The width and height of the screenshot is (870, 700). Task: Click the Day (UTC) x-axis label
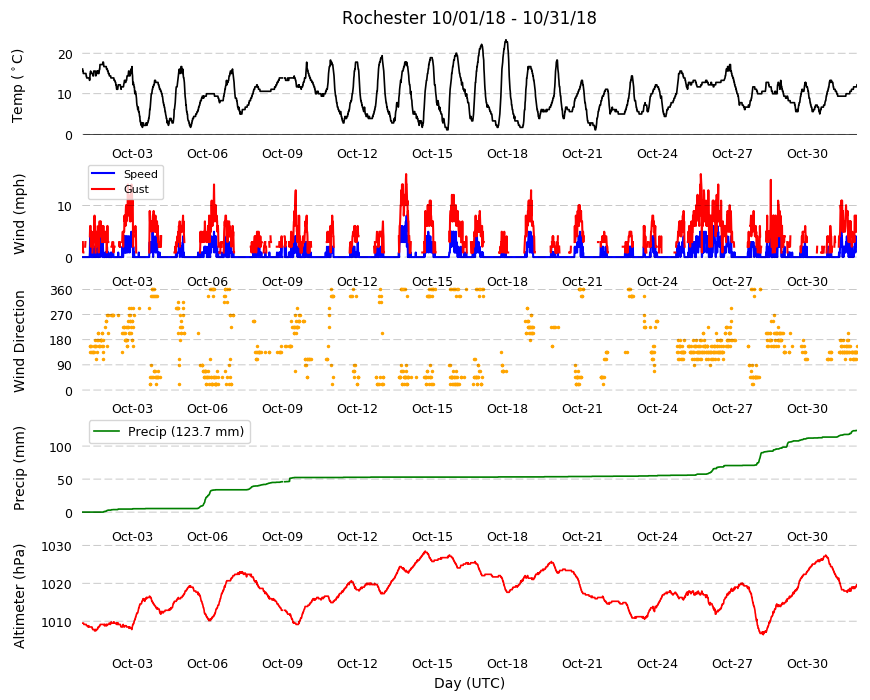click(469, 683)
